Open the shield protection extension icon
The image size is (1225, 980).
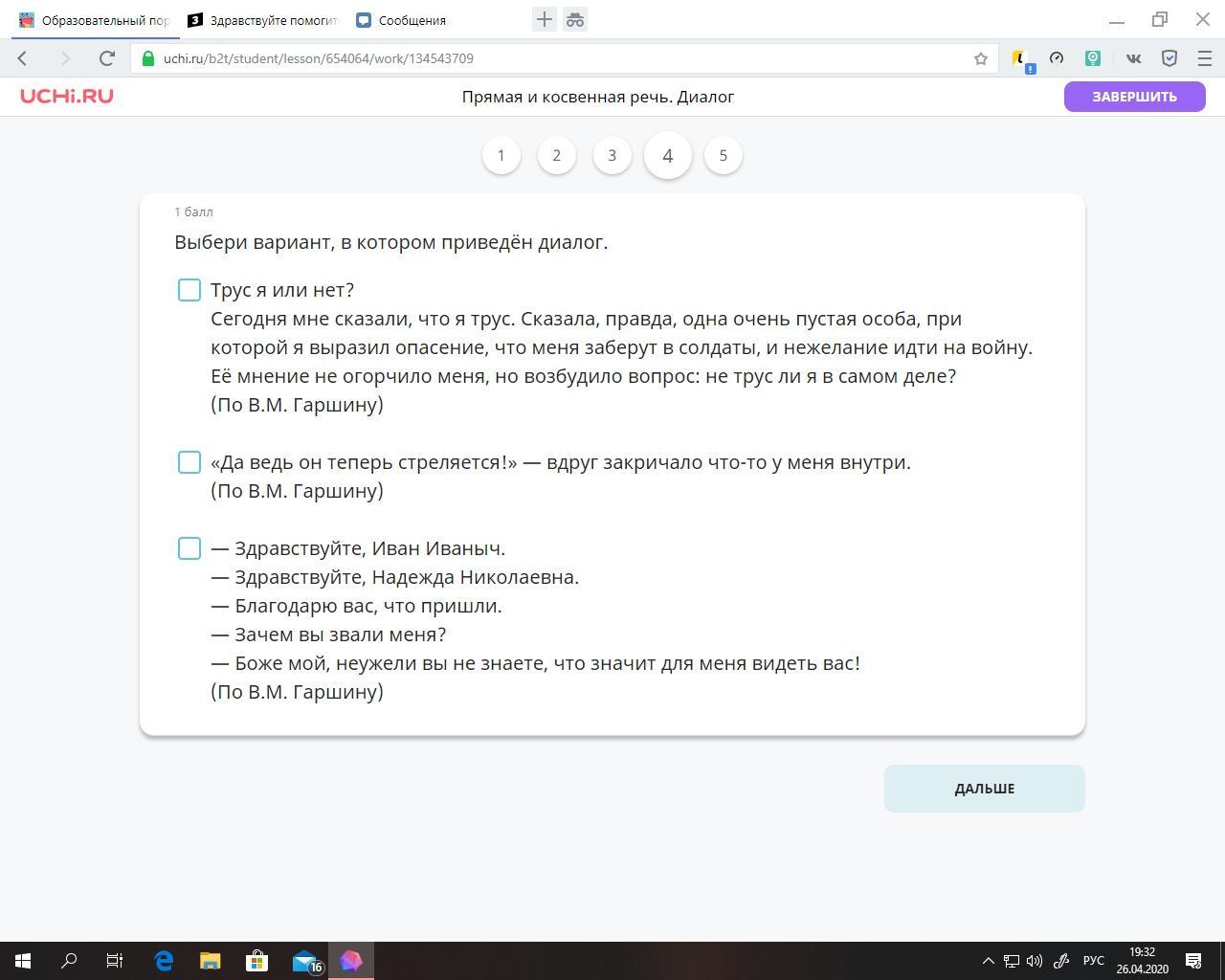(1169, 58)
